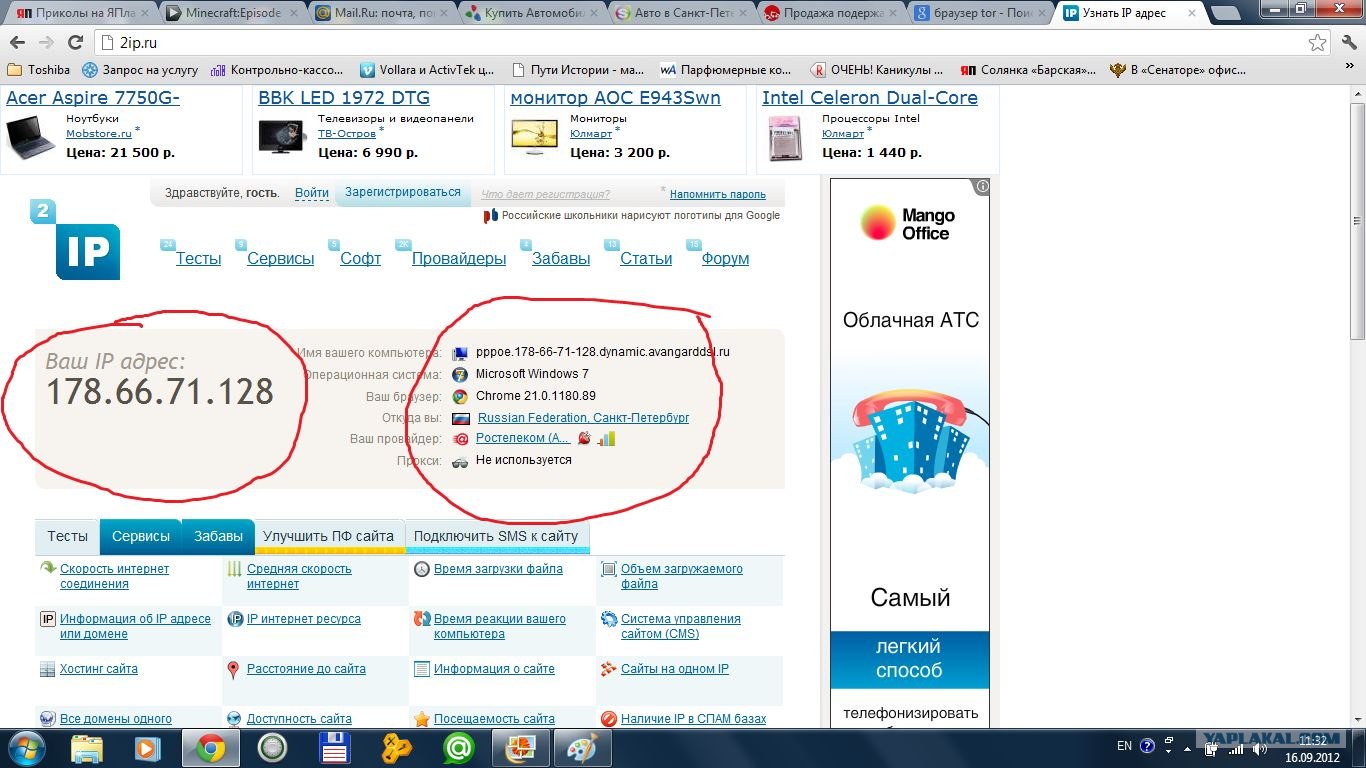Viewport: 1366px width, 768px height.
Task: Open the Toshiba bookmark folder
Action: click(x=39, y=70)
